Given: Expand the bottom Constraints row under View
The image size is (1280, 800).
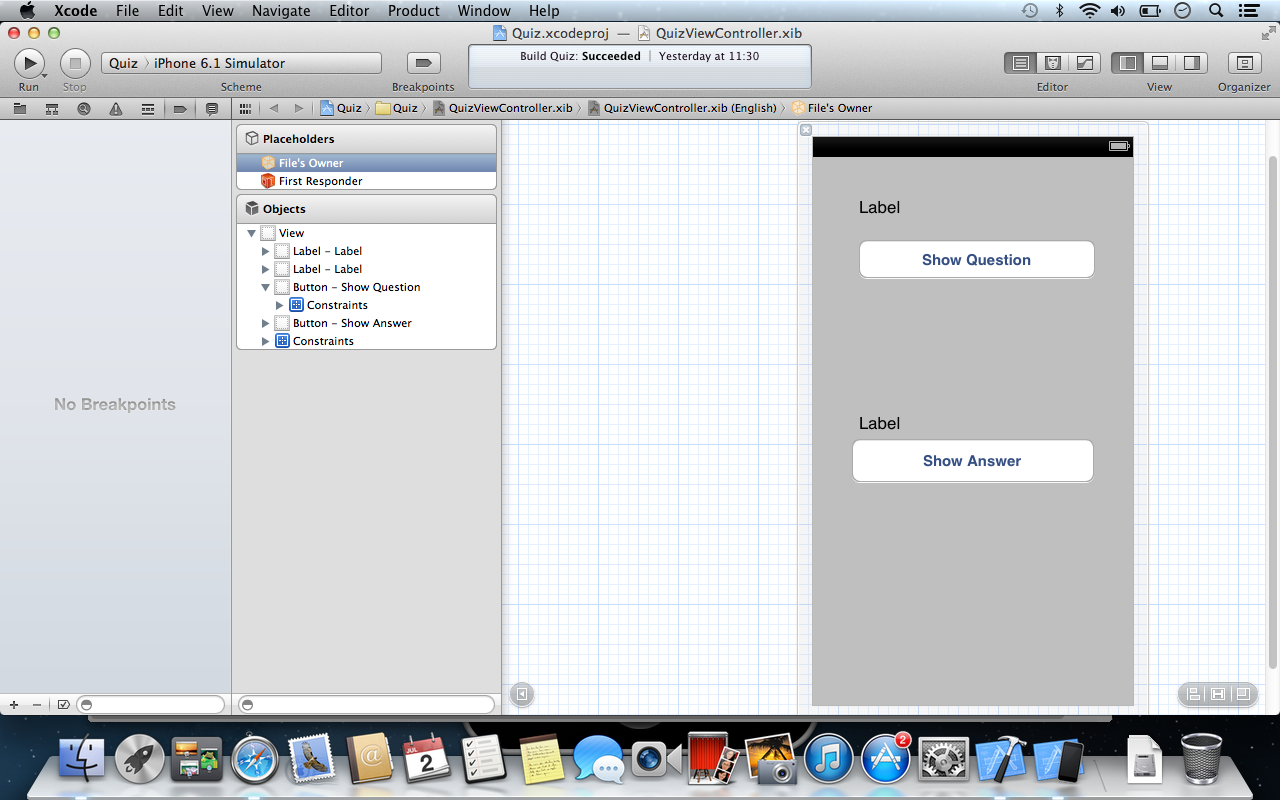Looking at the screenshot, I should click(x=266, y=341).
